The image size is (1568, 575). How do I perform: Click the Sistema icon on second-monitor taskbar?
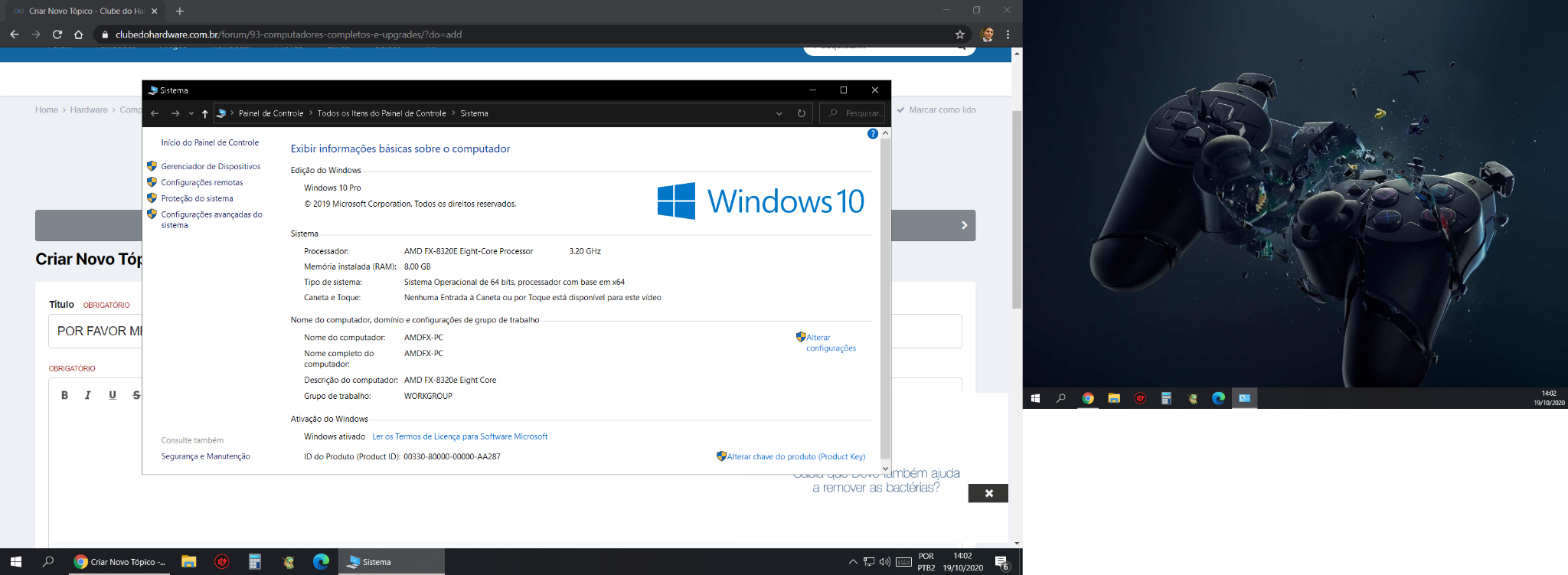(1244, 398)
